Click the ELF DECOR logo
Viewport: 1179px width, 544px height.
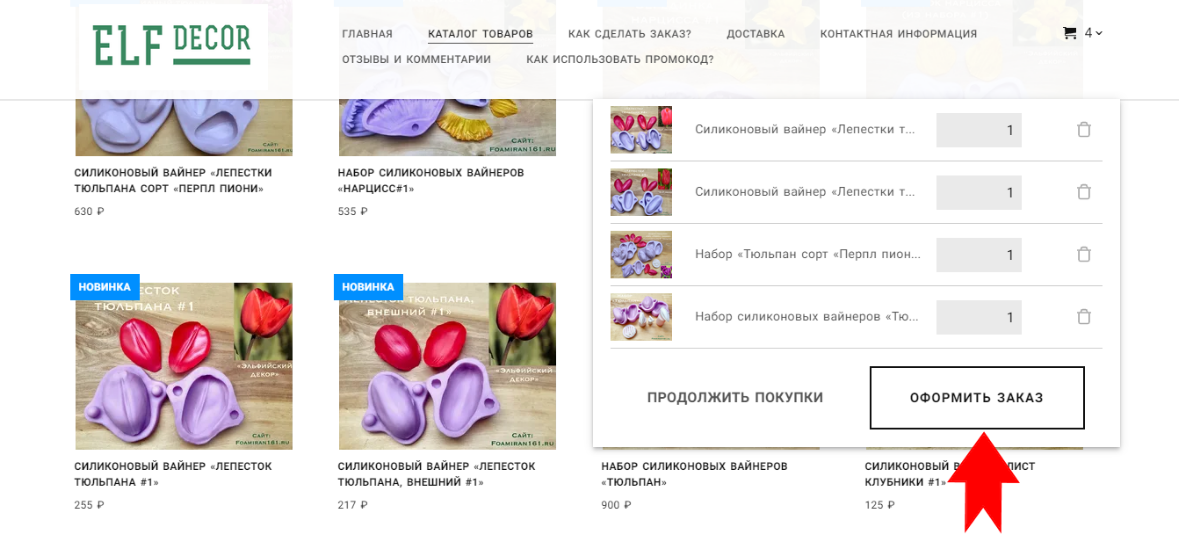(172, 45)
